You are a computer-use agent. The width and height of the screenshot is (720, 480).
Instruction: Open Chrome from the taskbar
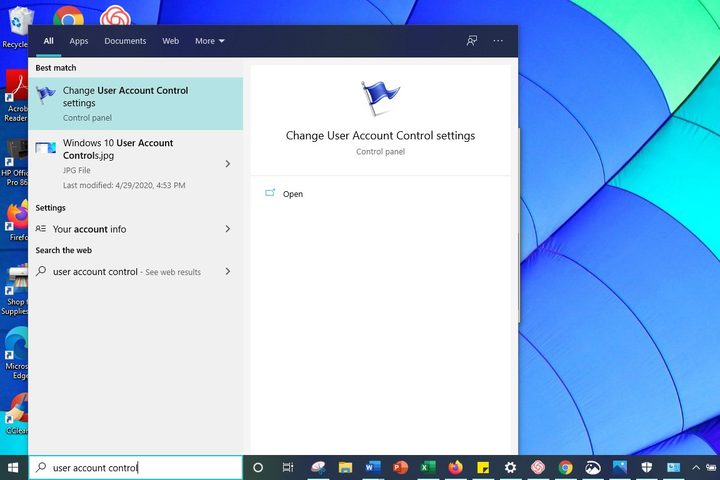point(566,468)
